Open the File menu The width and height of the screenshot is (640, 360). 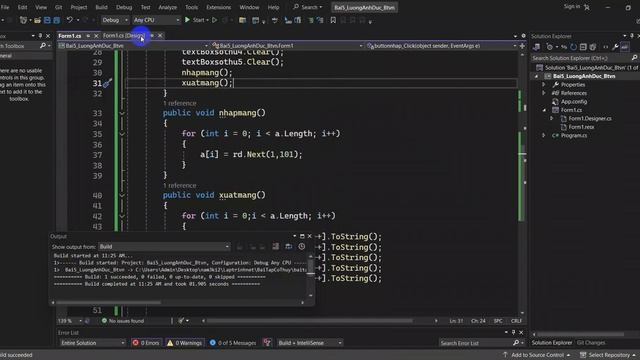coord(5,7)
